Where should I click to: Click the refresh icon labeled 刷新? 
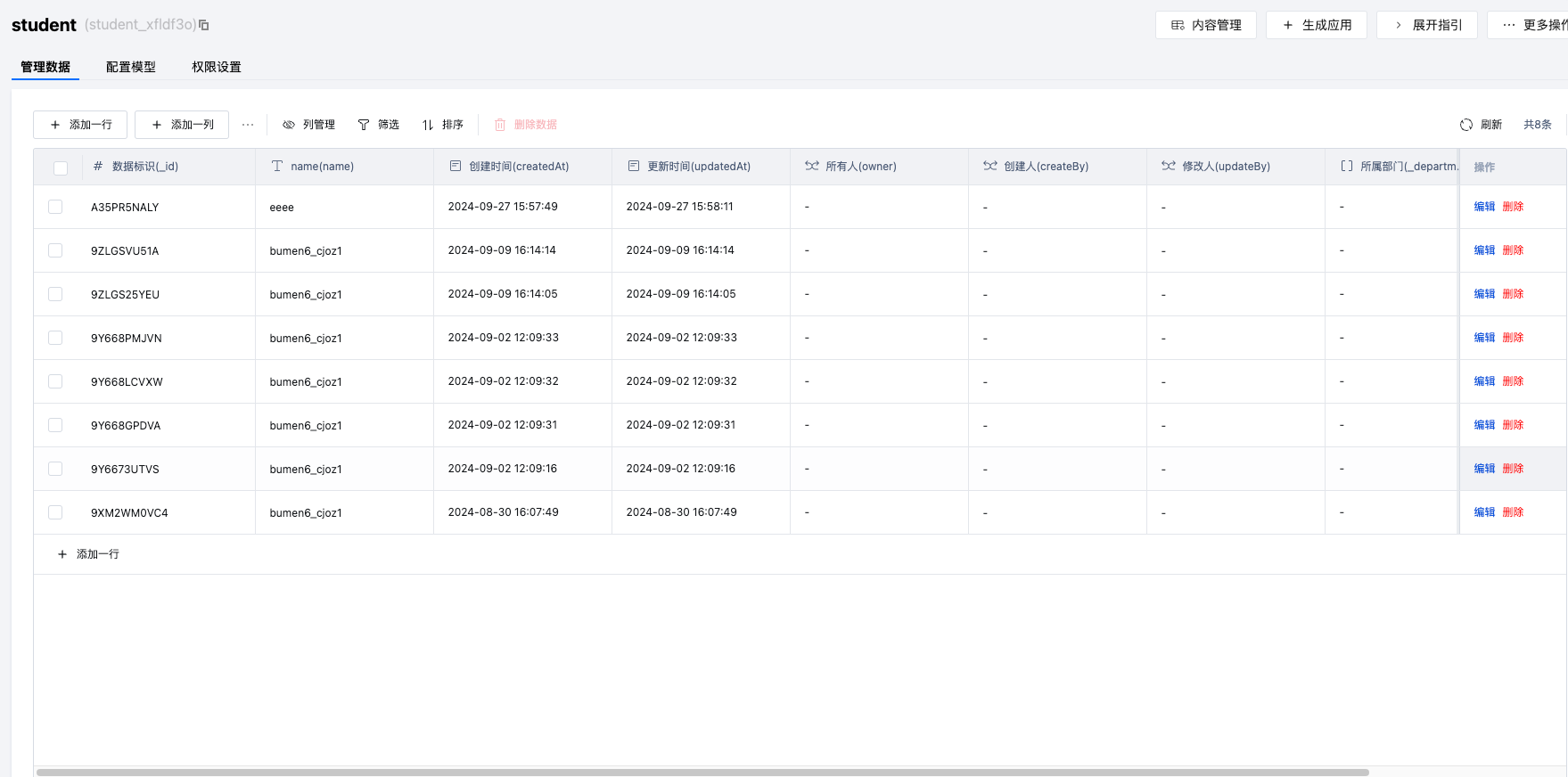click(1466, 125)
